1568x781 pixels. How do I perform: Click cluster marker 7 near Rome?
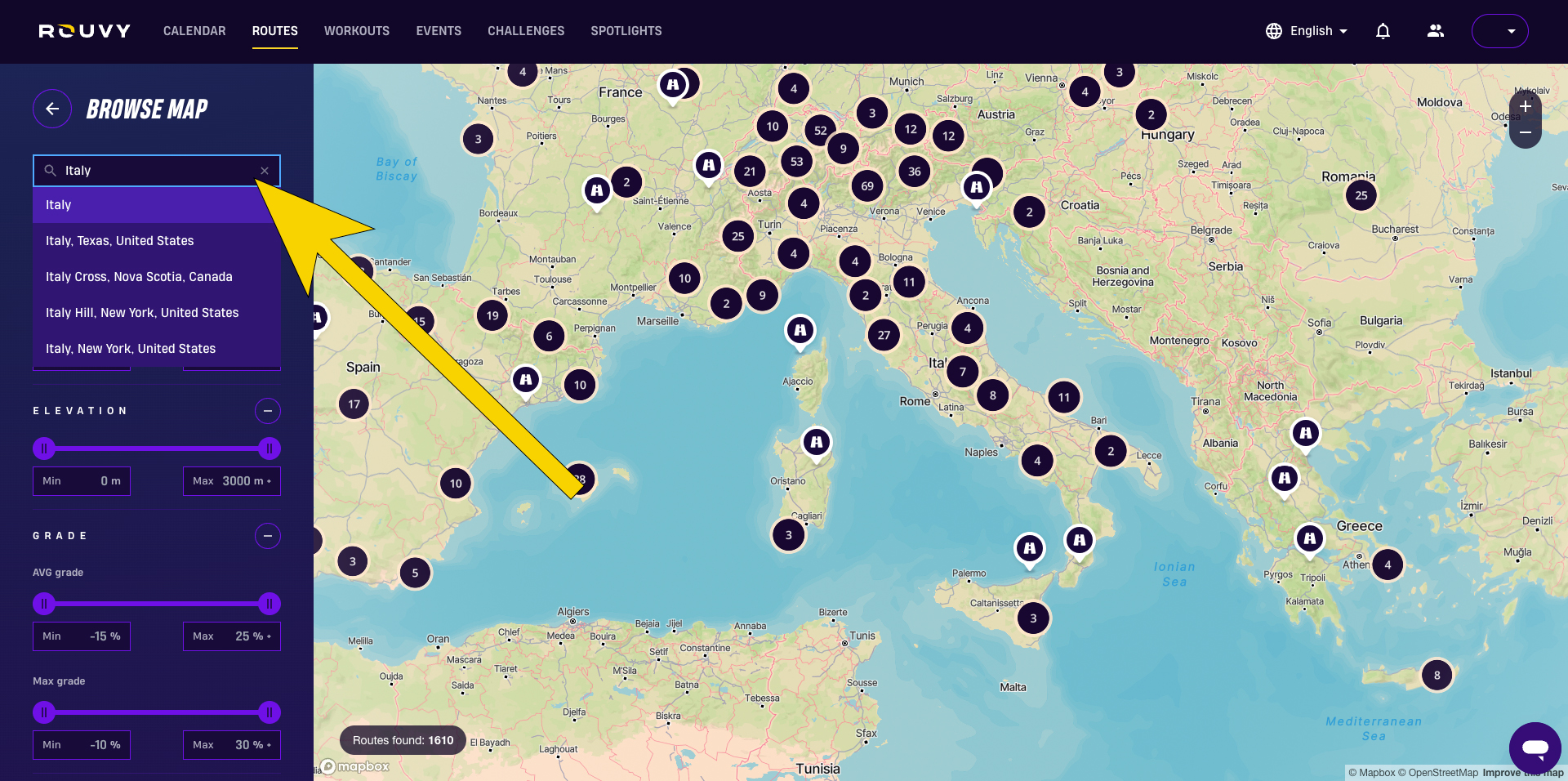tap(963, 372)
